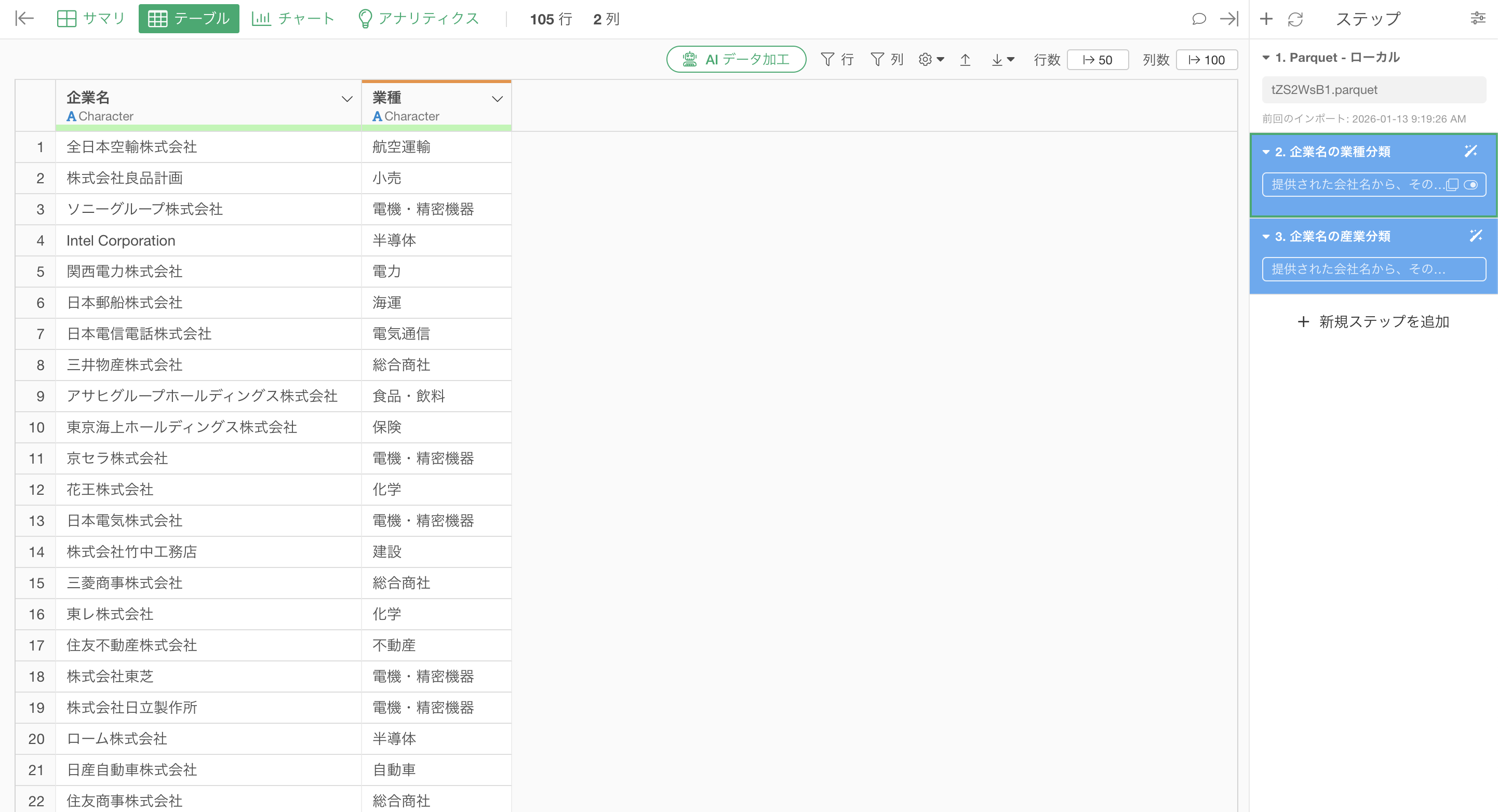Collapse step 1 Parquet ローカル triangle
Image resolution: width=1498 pixels, height=812 pixels.
[1265, 58]
